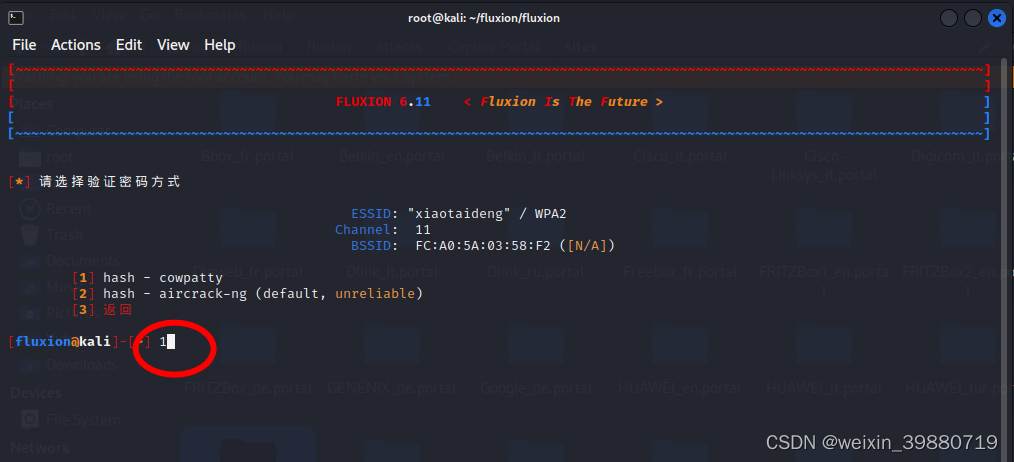The image size is (1014, 462).
Task: Open the Actions menu
Action: 76,45
